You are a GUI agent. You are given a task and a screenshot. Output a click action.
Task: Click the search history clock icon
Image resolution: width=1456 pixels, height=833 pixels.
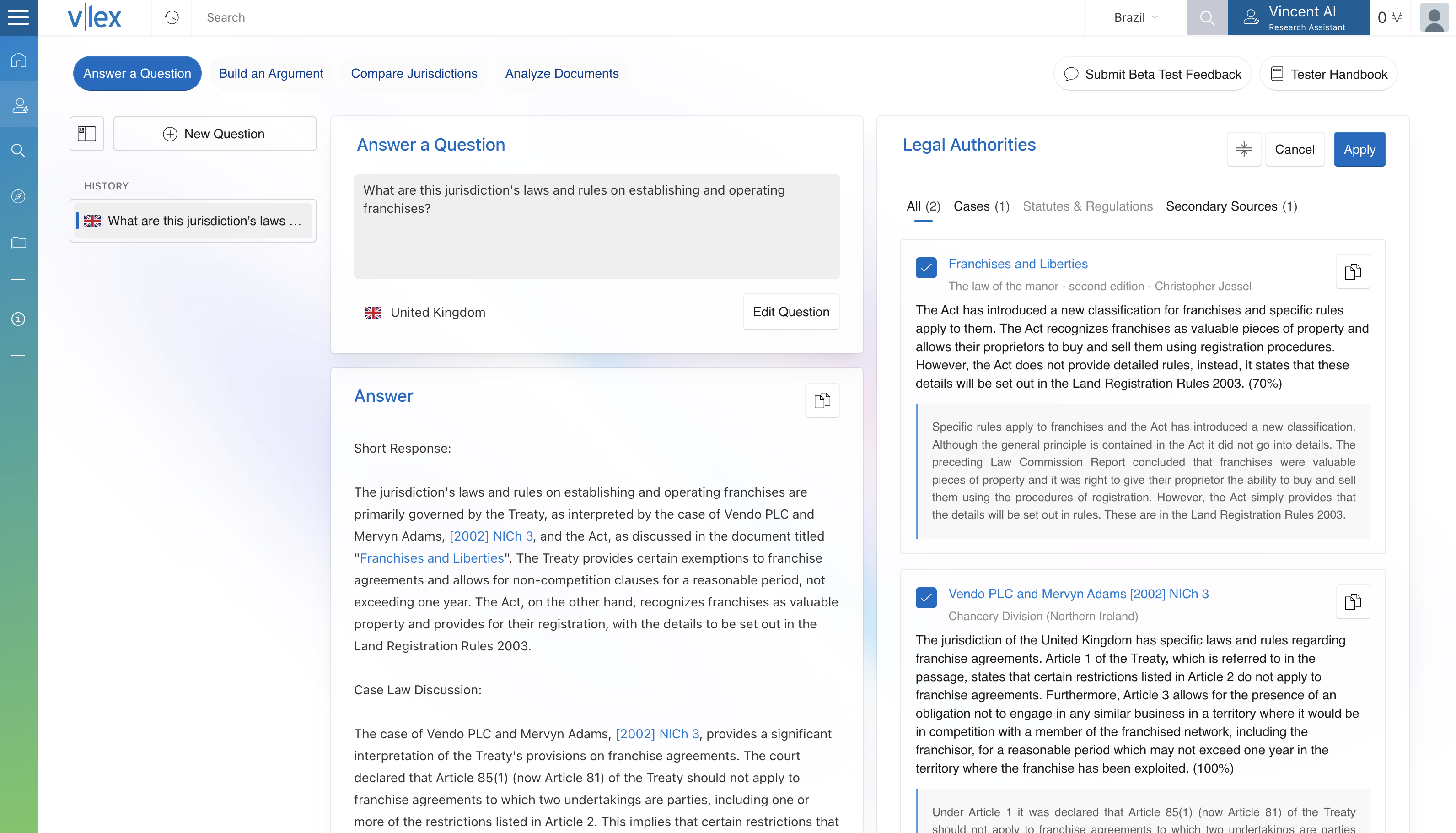coord(172,17)
